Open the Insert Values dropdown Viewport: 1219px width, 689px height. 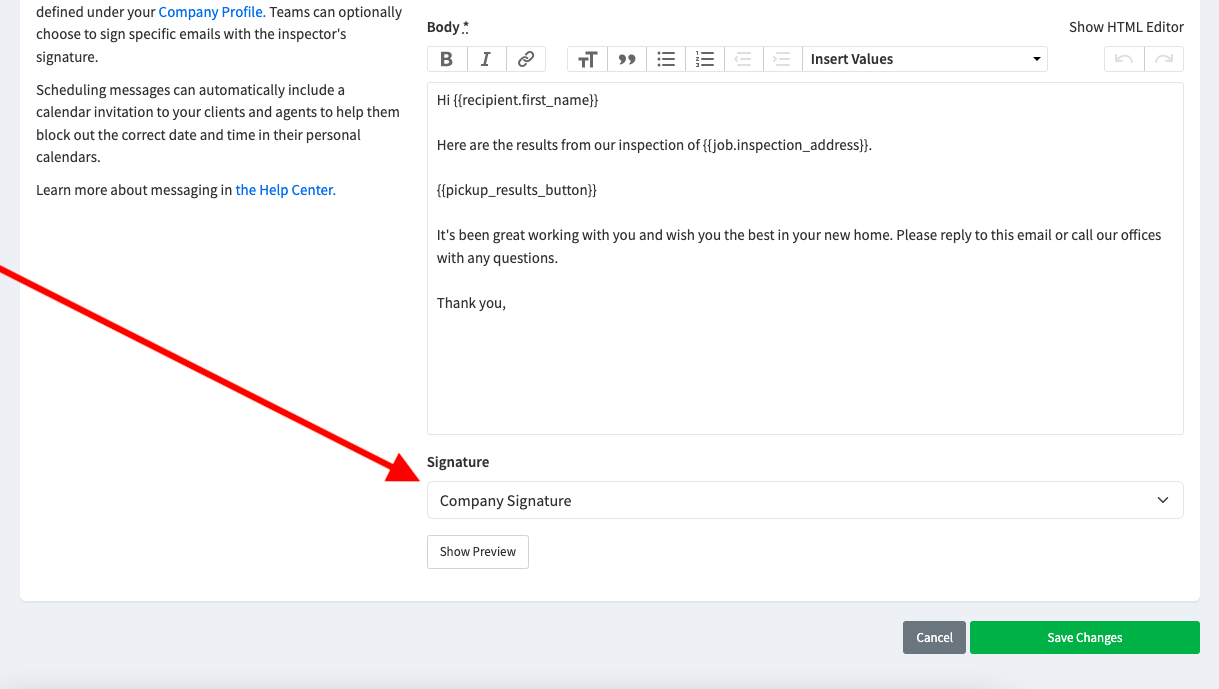924,59
